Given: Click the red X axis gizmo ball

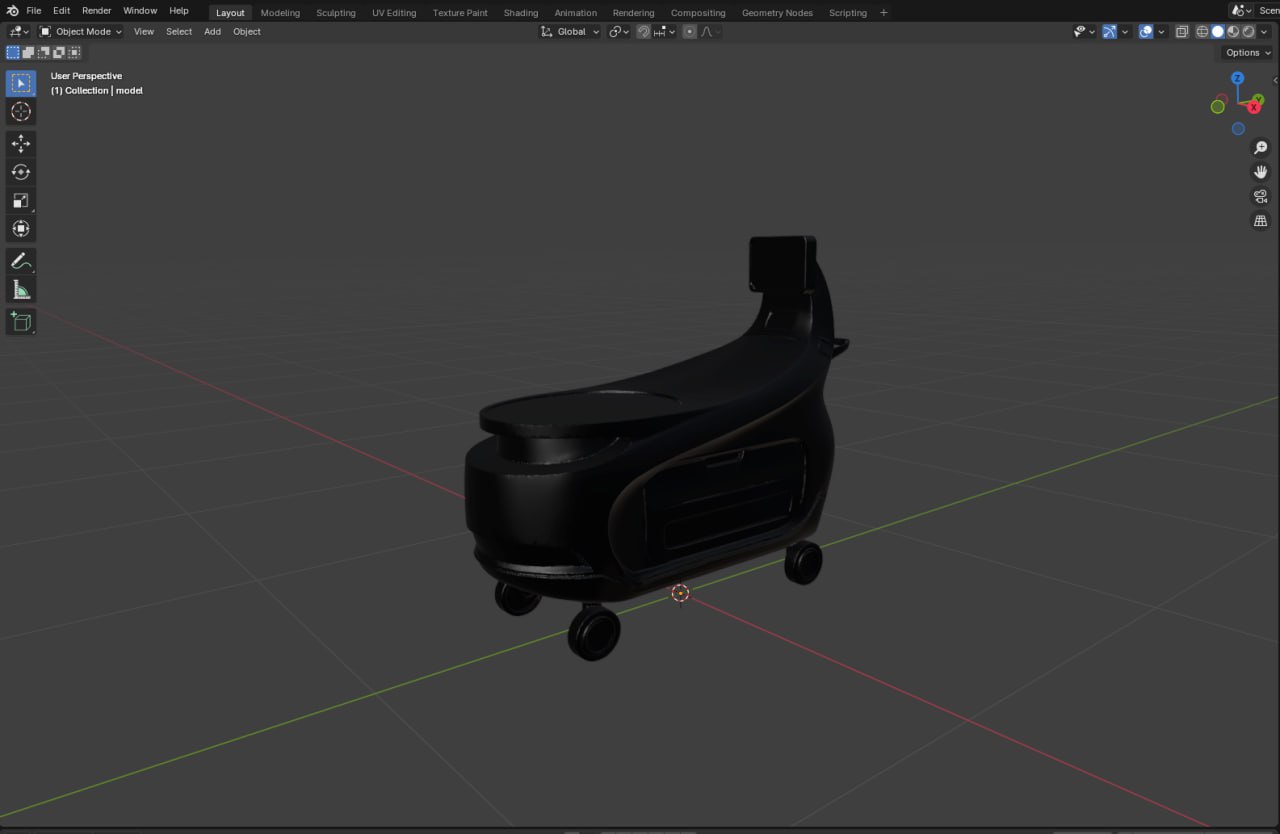Looking at the screenshot, I should point(1254,107).
